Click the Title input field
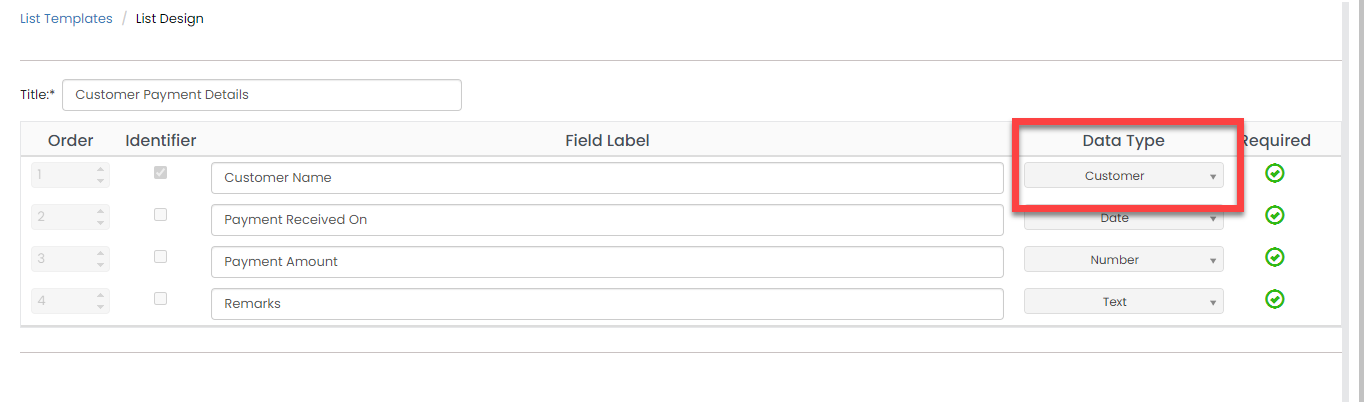The width and height of the screenshot is (1364, 402). 261,95
